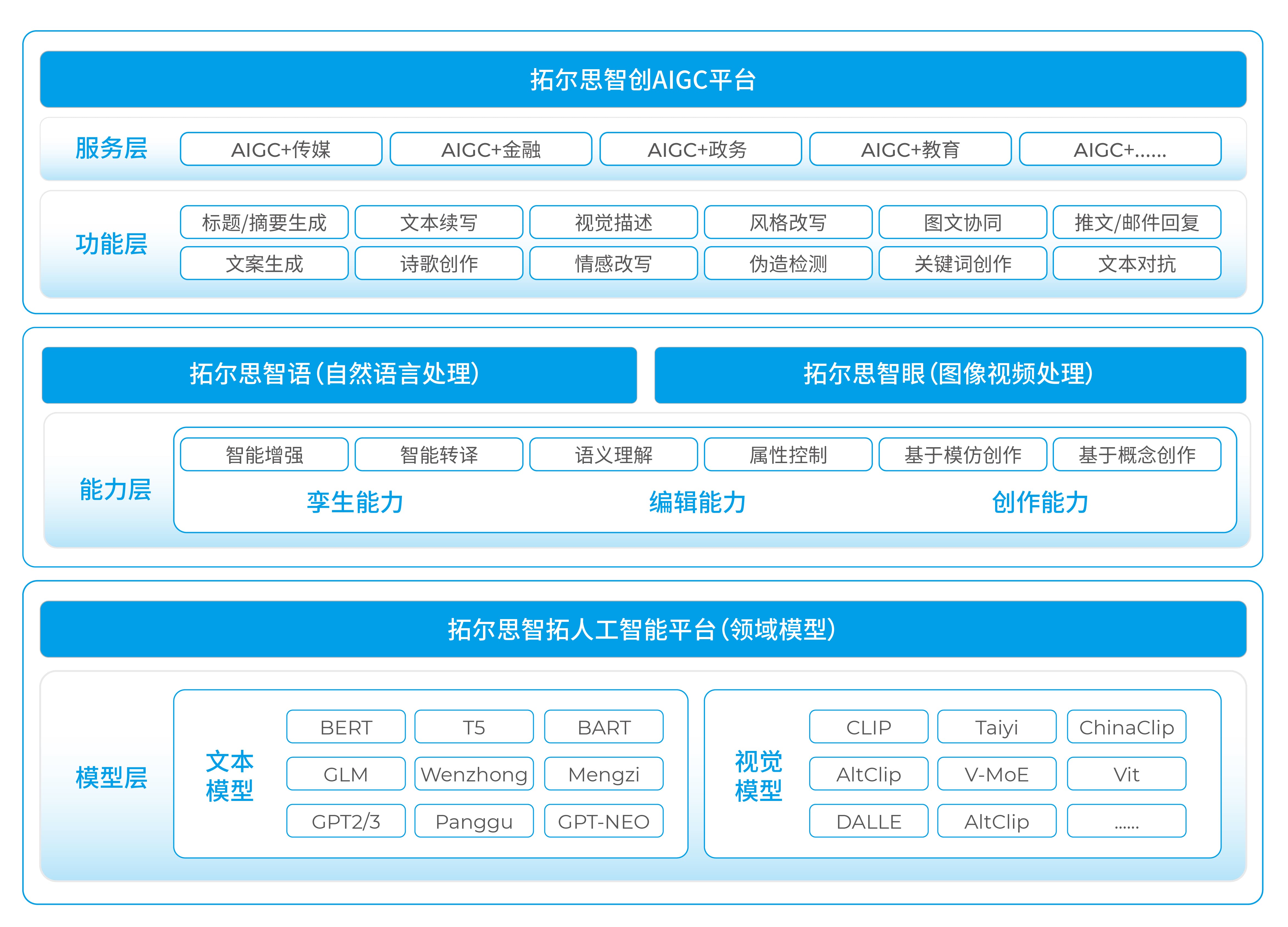Viewport: 1288px width, 927px height.
Task: Click the AIGC+传媒 service box
Action: pyautogui.click(x=281, y=149)
